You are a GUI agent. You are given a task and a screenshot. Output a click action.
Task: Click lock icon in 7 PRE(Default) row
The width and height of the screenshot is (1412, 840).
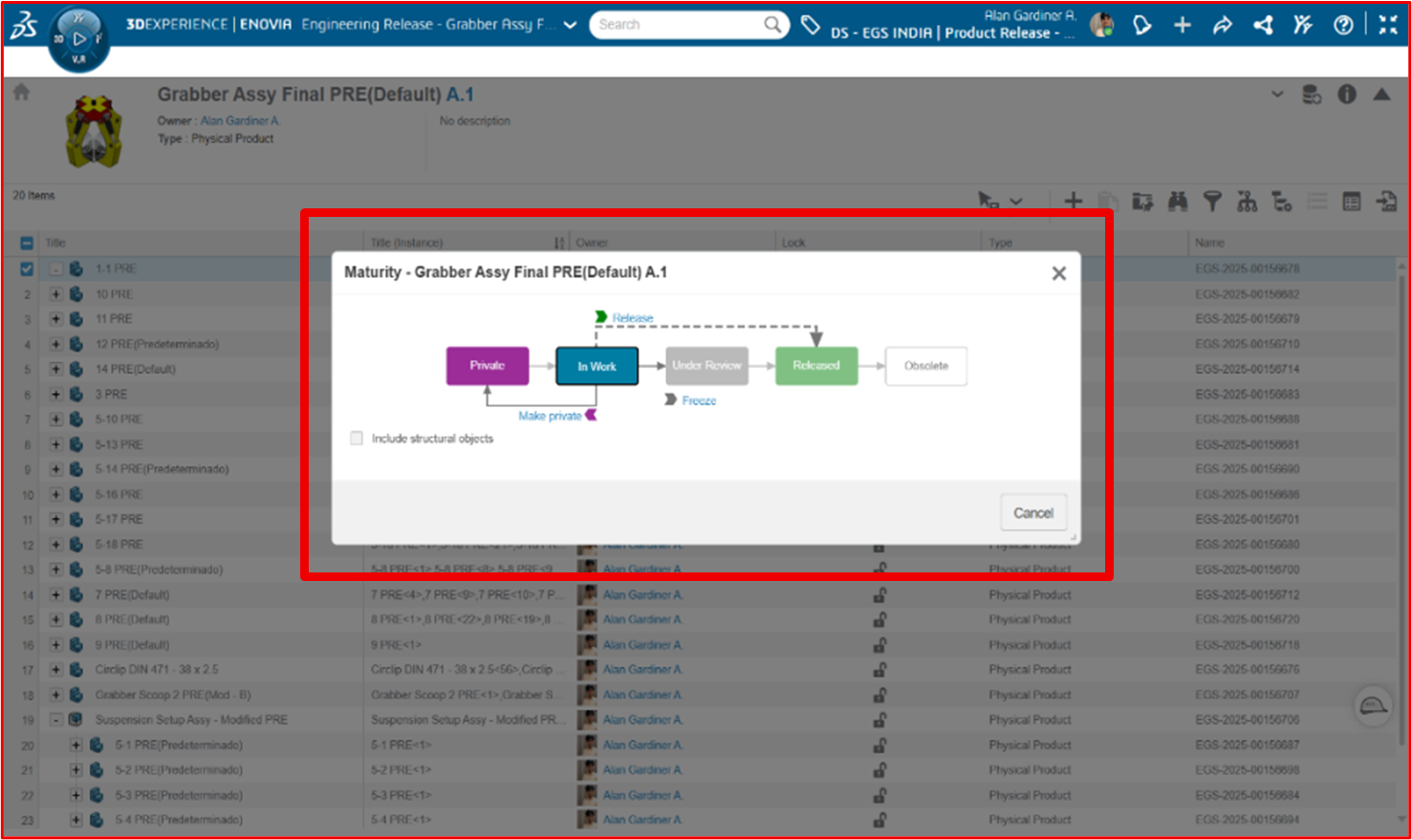(x=879, y=594)
